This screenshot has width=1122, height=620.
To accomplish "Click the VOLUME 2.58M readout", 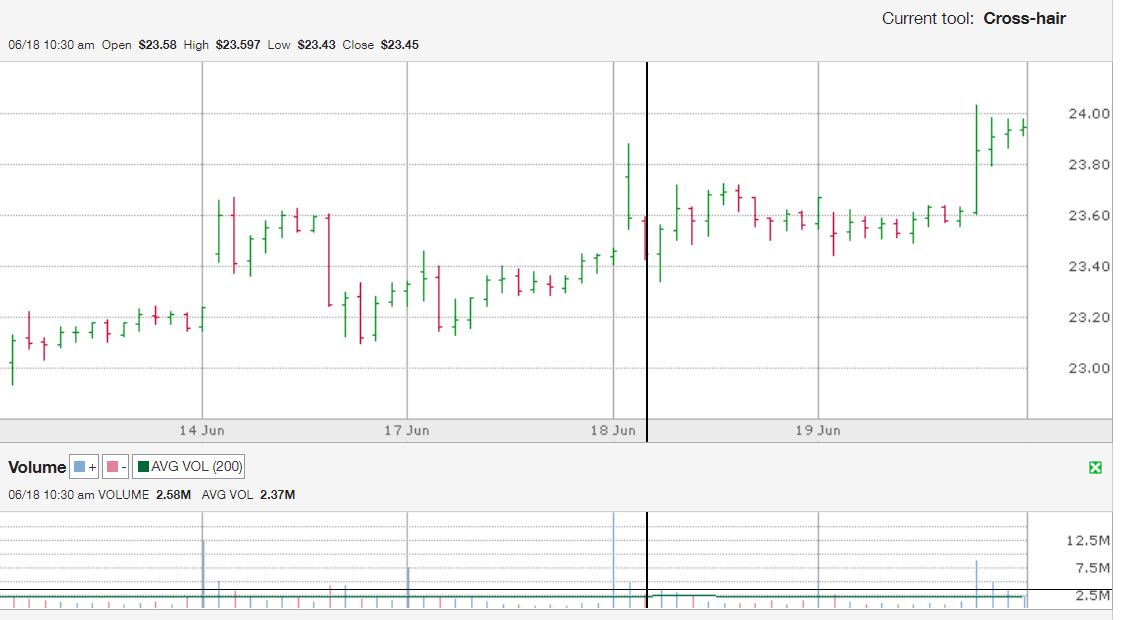I will coord(145,495).
